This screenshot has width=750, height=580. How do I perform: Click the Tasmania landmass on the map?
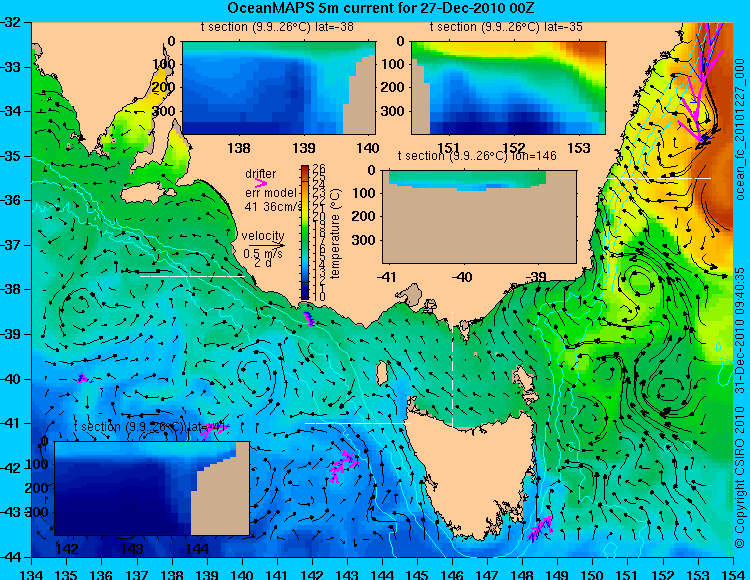pyautogui.click(x=474, y=473)
